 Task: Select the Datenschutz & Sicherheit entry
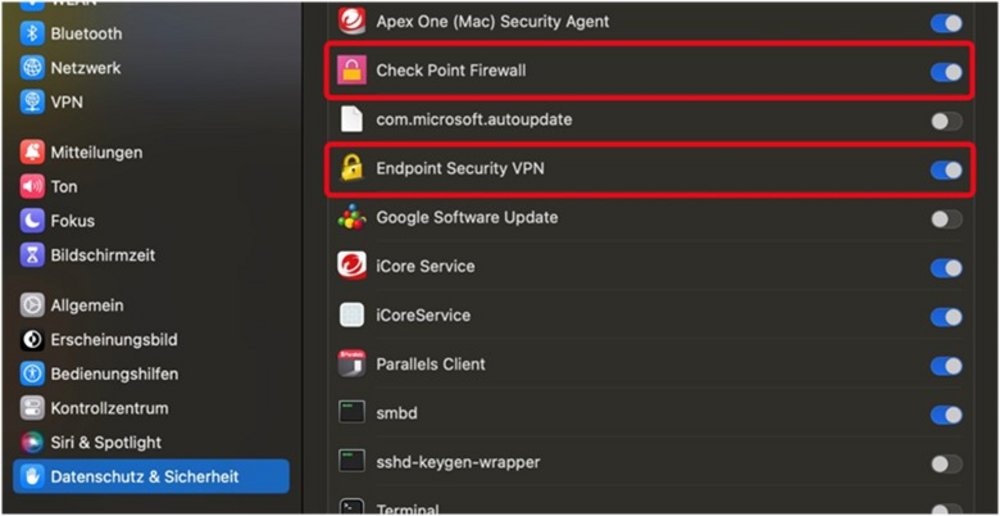(144, 477)
